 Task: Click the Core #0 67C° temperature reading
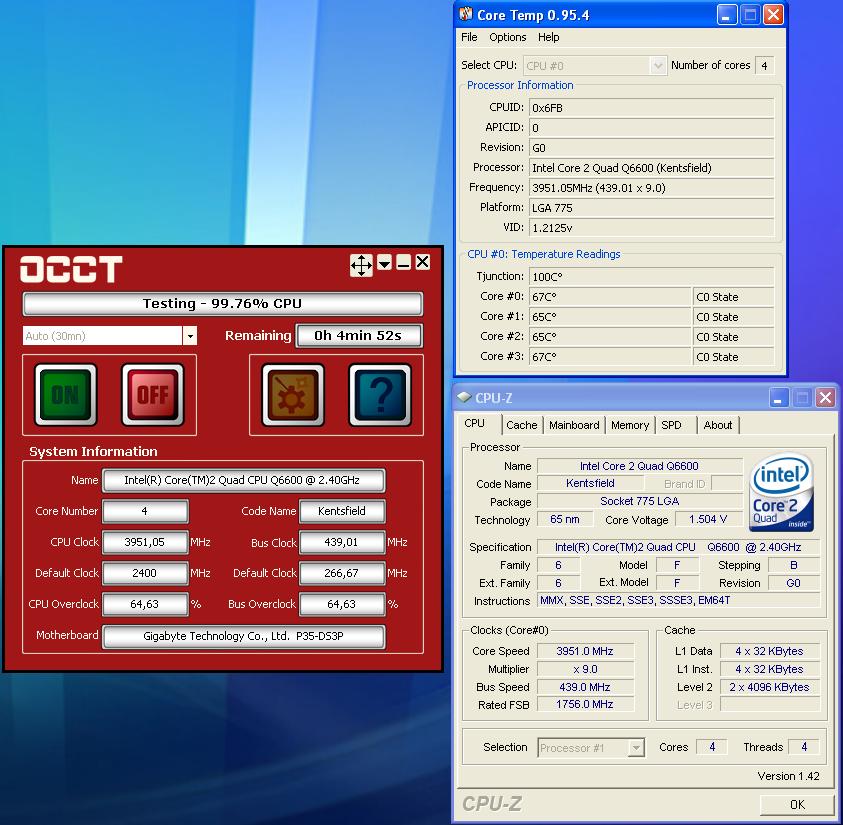coord(610,297)
